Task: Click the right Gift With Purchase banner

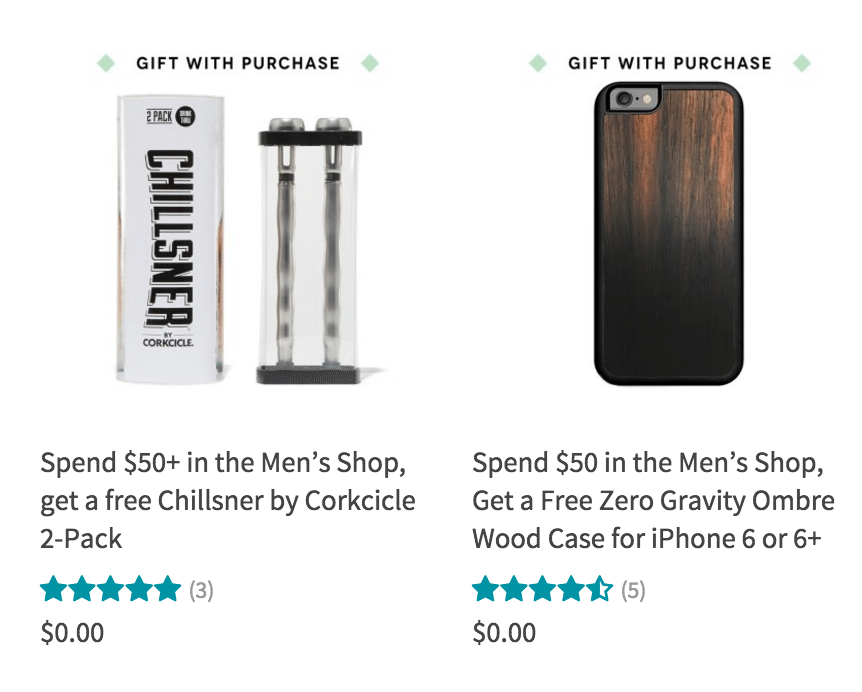Action: tap(670, 63)
